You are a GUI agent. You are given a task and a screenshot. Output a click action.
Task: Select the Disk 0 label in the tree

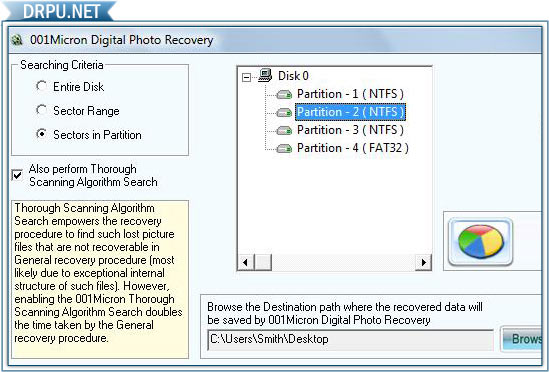[x=293, y=76]
